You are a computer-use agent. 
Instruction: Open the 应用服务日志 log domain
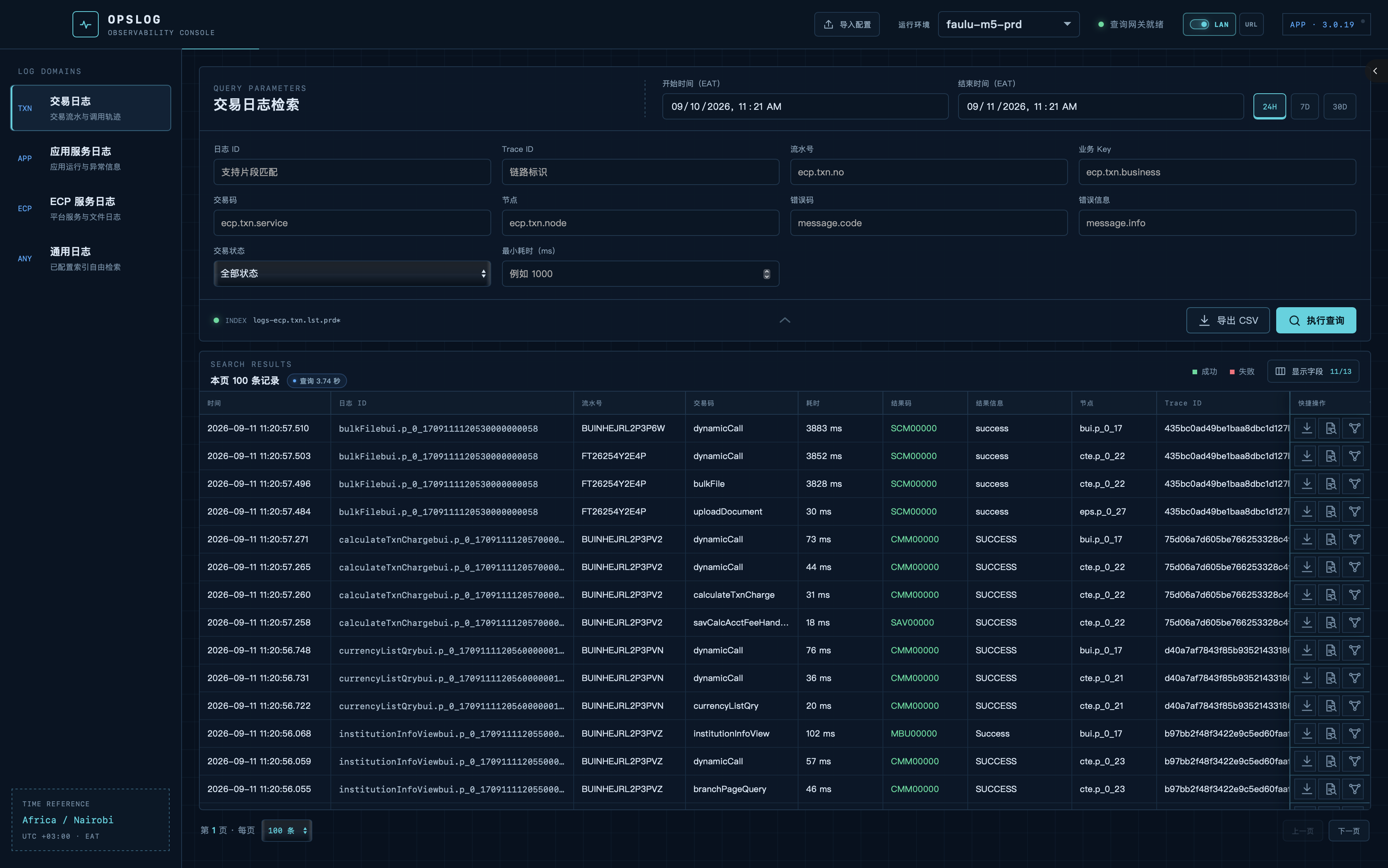click(91, 158)
